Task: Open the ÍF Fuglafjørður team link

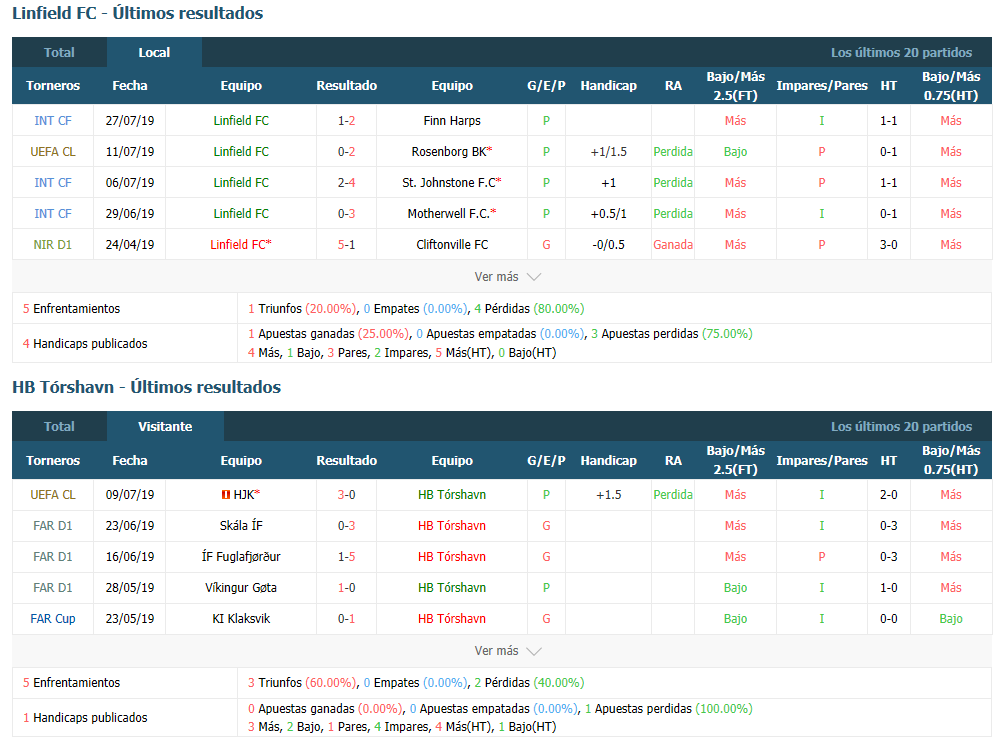Action: (241, 557)
